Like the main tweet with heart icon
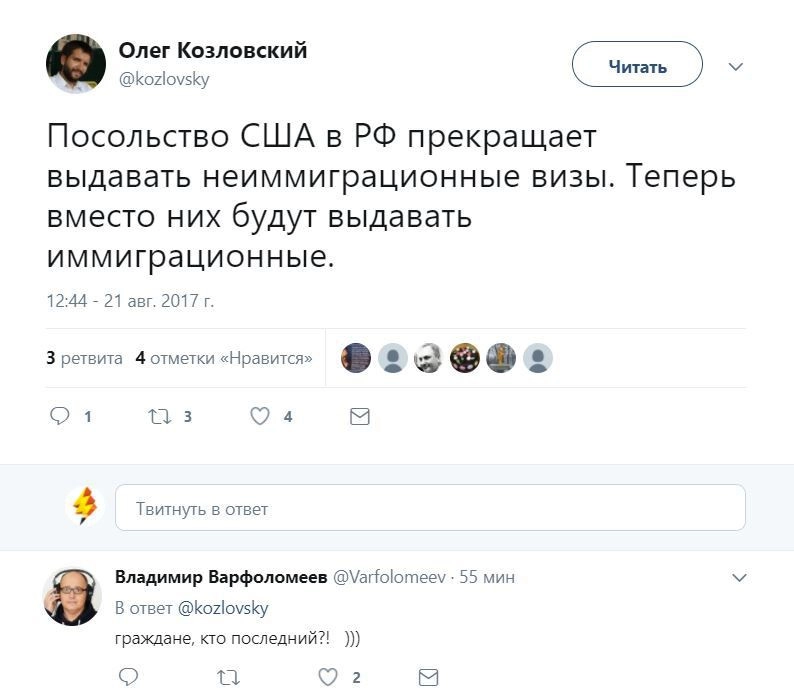The image size is (794, 698). 260,416
